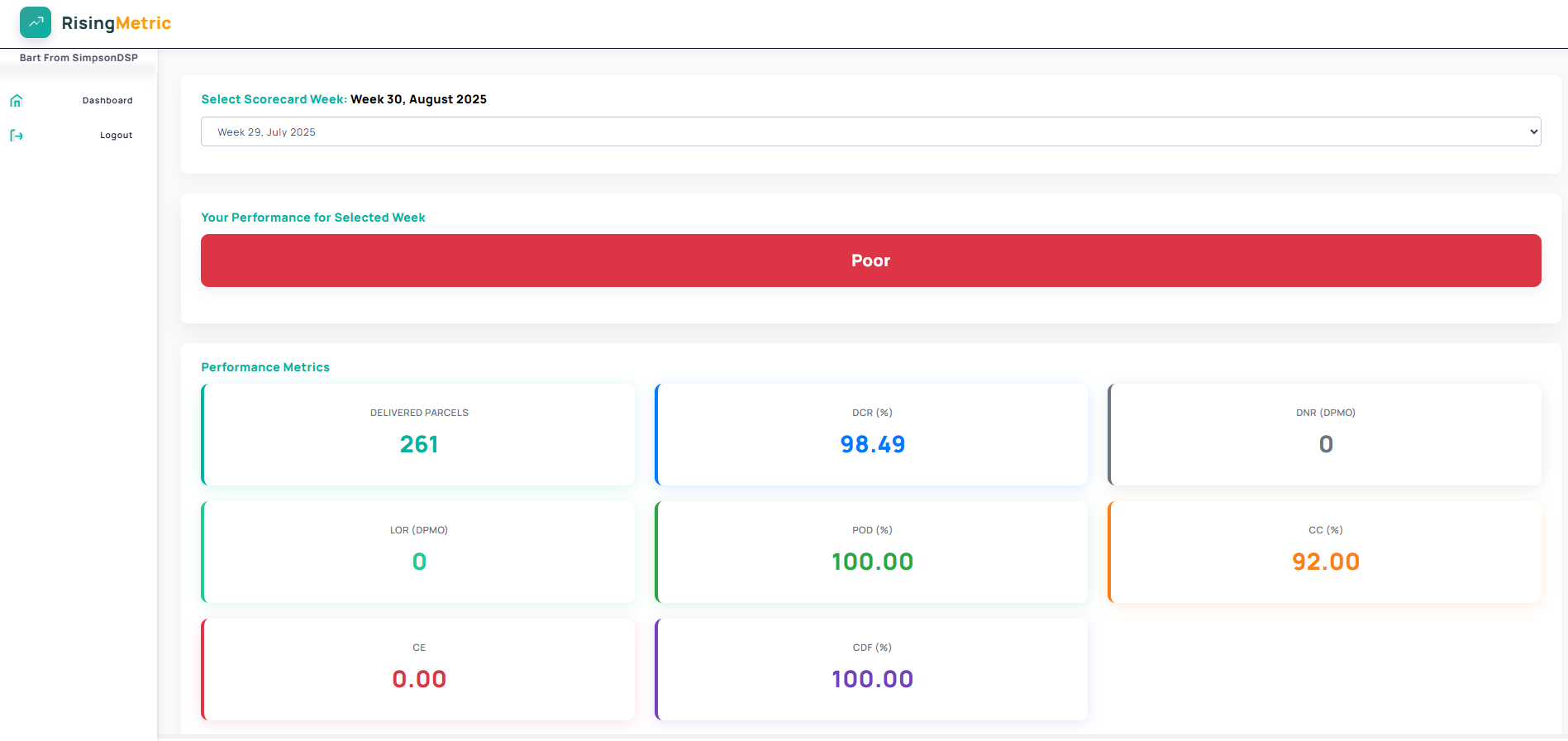Click the Performance Metrics heading
1568x741 pixels.
click(x=265, y=367)
